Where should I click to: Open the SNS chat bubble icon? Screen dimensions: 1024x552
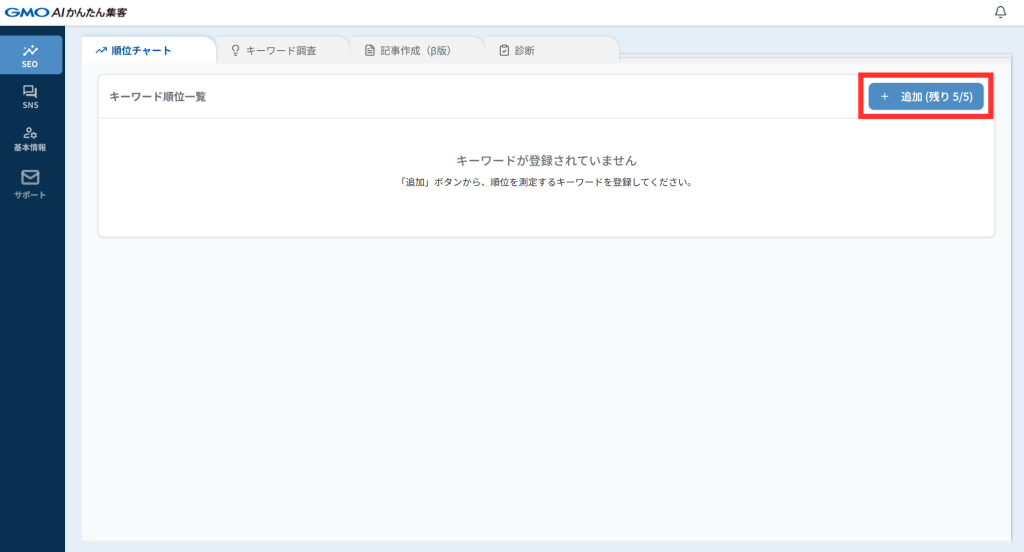click(30, 91)
